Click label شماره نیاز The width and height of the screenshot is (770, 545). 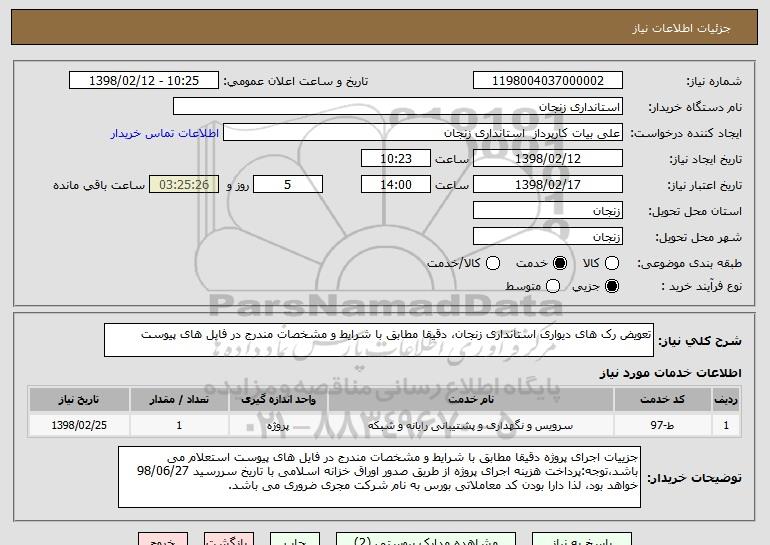coord(714,81)
